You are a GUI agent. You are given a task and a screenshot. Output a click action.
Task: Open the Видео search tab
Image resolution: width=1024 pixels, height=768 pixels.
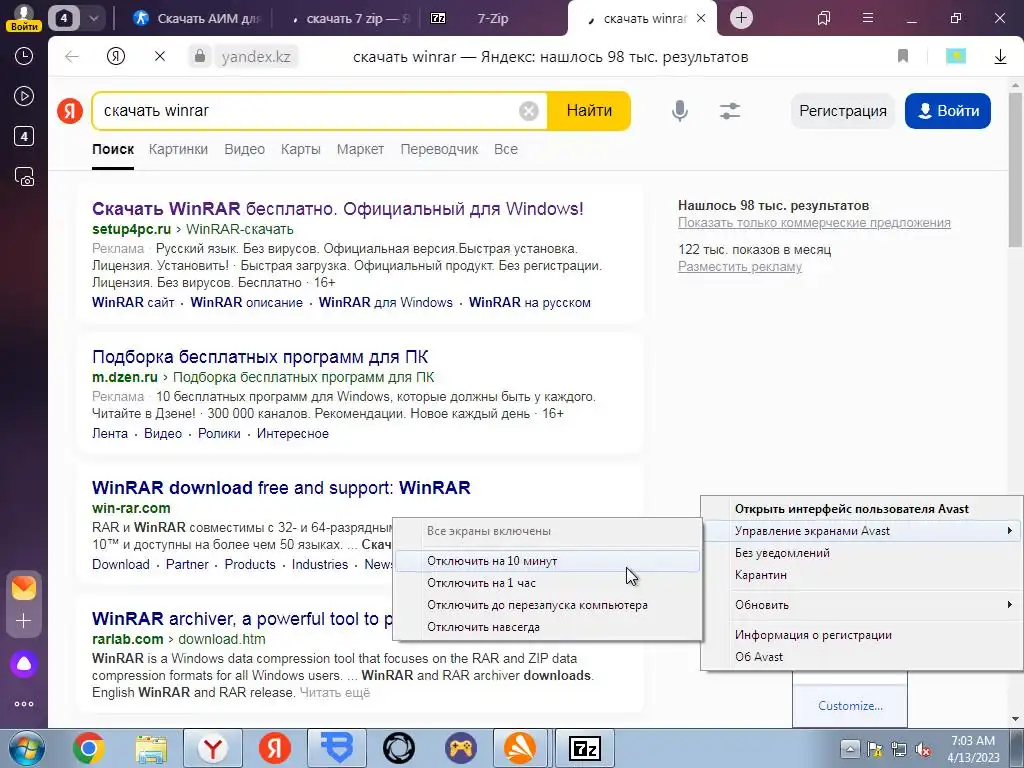click(x=244, y=150)
